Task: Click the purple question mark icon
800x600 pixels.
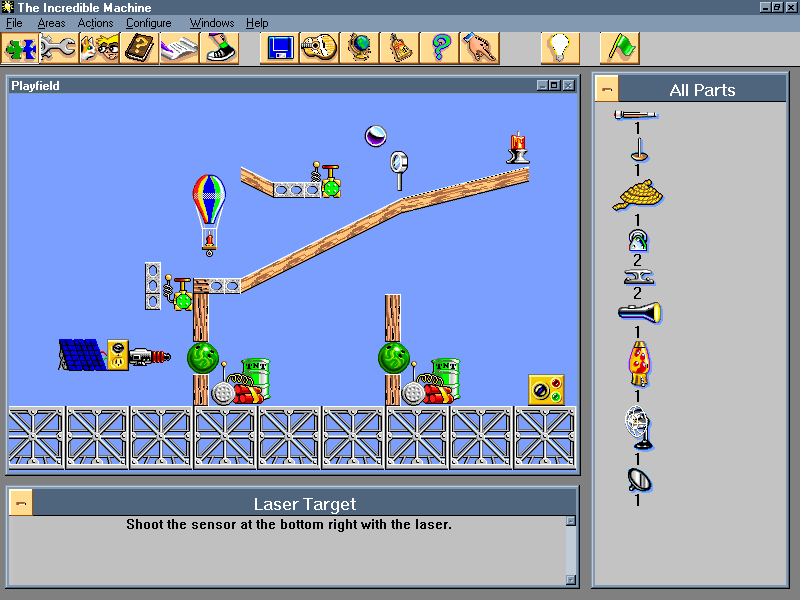Action: [x=439, y=48]
